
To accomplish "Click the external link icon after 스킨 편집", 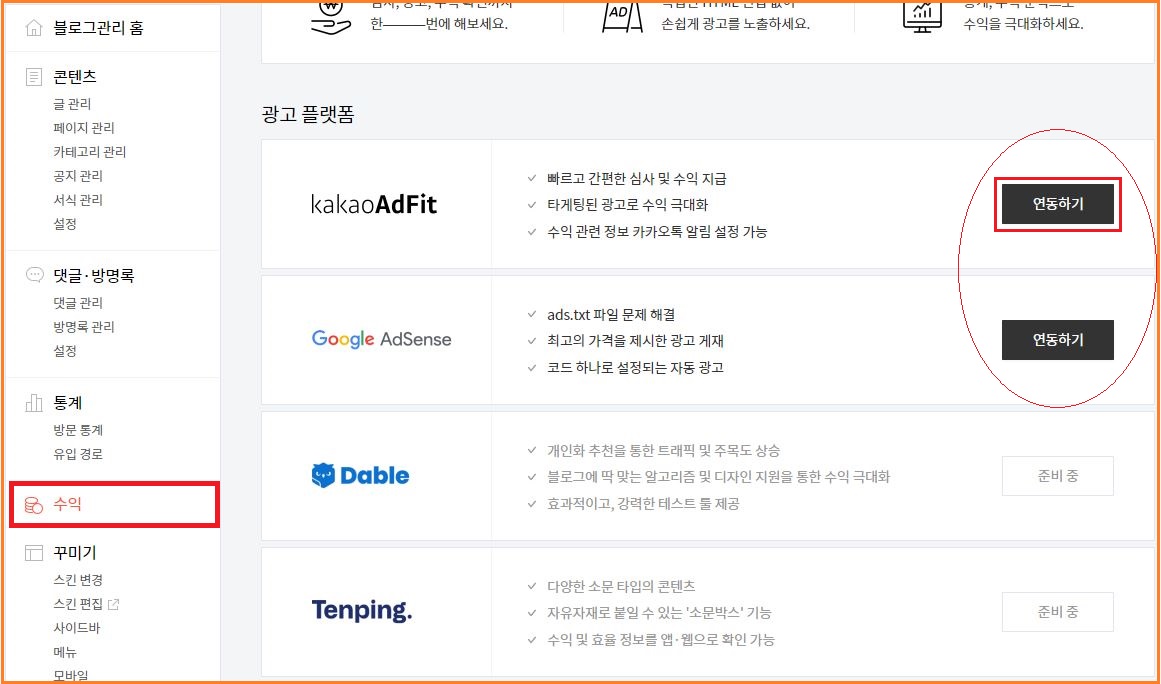I will point(113,604).
